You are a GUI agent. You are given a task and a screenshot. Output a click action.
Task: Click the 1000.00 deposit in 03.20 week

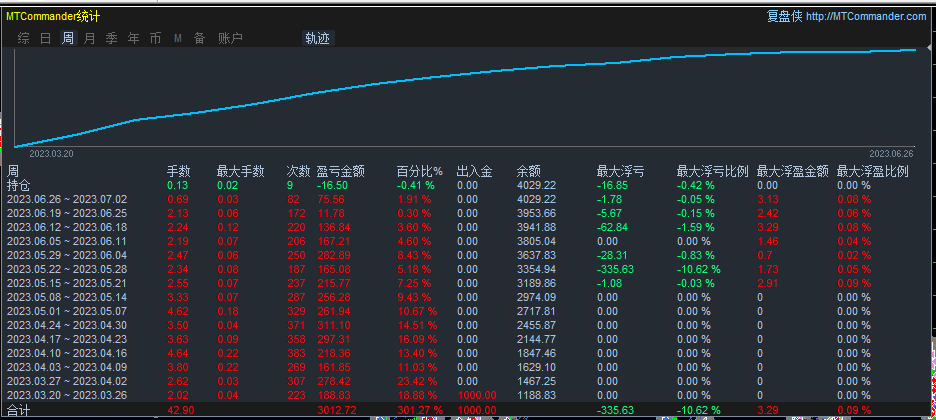(477, 395)
